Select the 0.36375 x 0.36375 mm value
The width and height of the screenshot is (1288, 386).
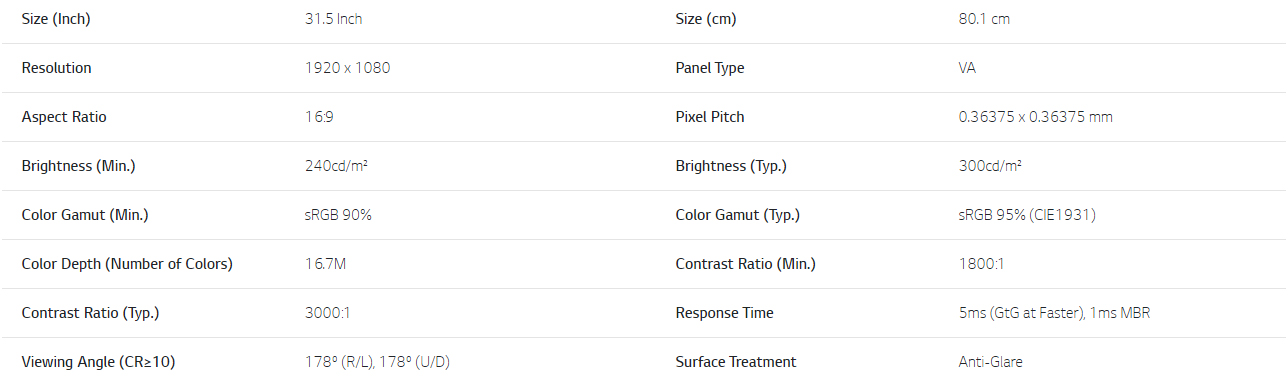1036,117
